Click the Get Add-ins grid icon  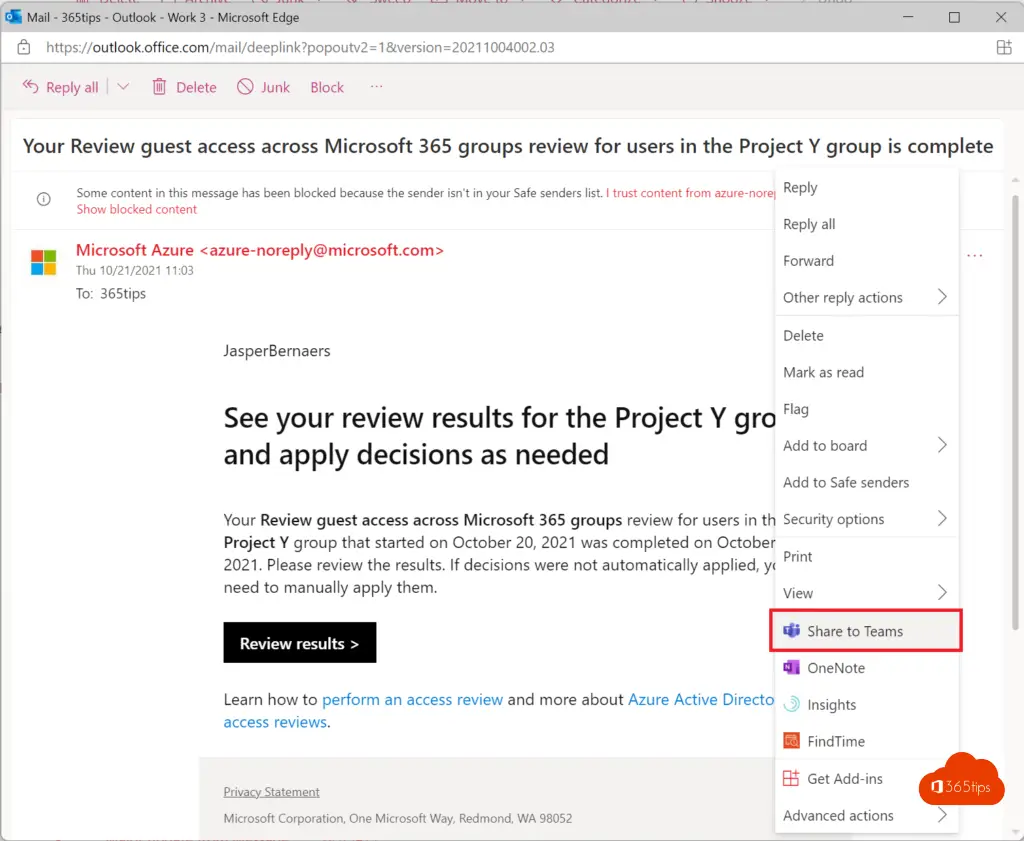pos(792,778)
